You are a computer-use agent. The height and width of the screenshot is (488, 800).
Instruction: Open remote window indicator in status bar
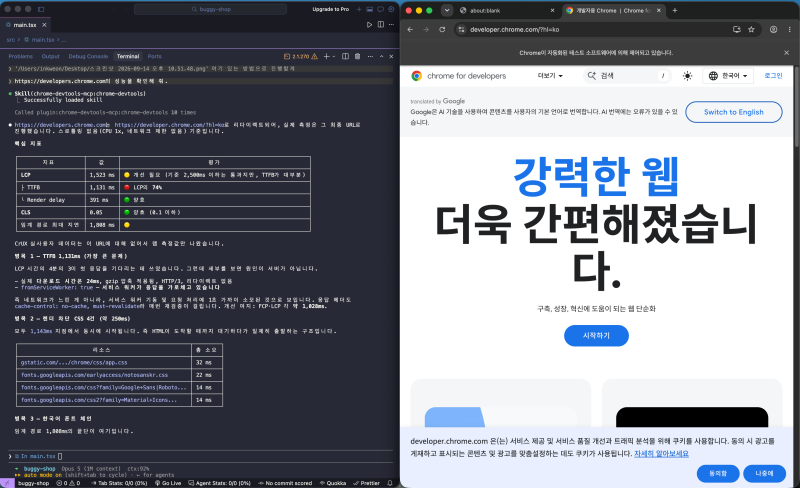tap(7, 483)
